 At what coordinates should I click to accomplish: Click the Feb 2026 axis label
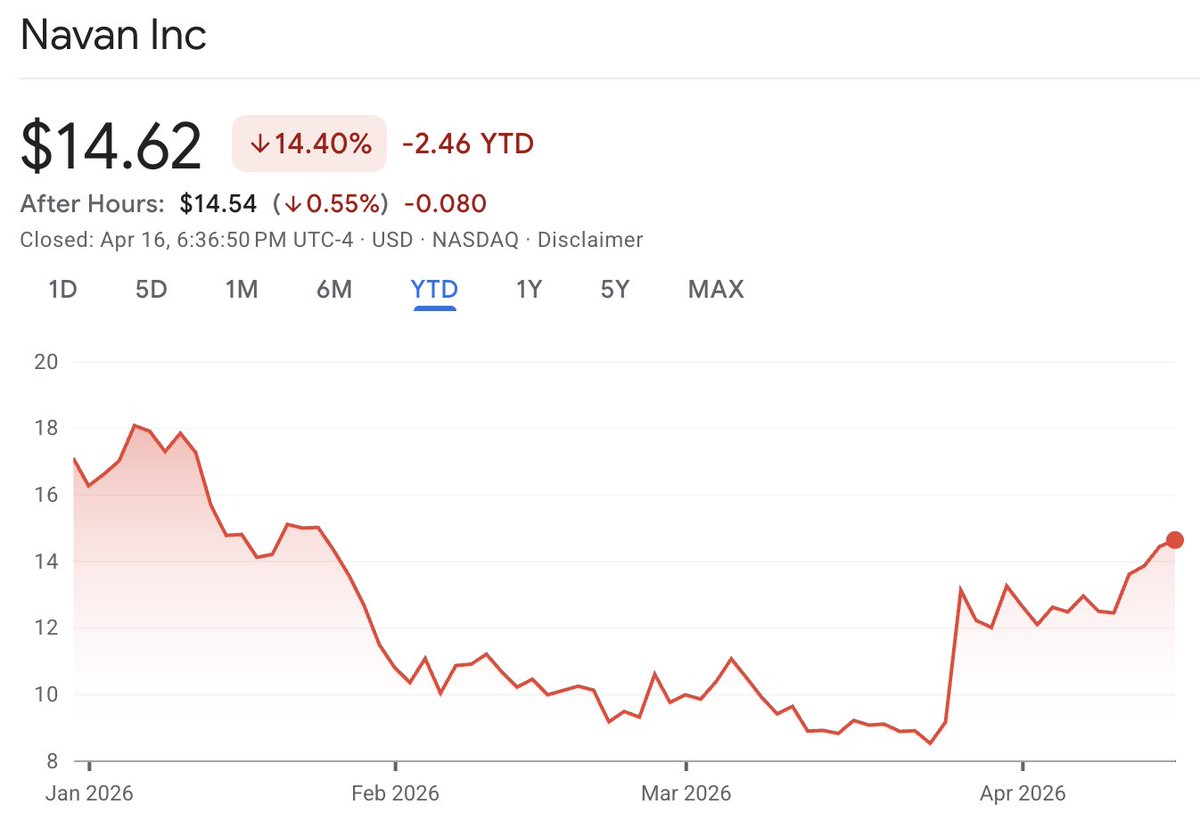pyautogui.click(x=395, y=794)
